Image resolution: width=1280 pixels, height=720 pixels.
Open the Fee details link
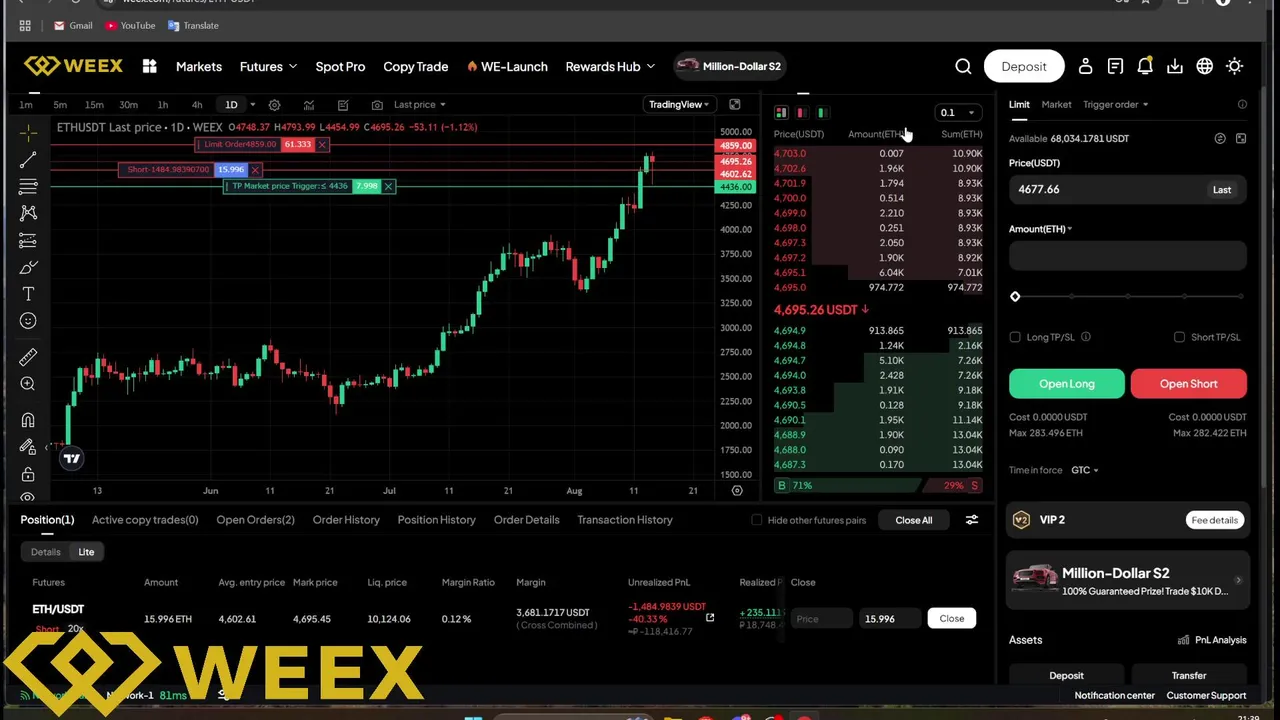1214,520
